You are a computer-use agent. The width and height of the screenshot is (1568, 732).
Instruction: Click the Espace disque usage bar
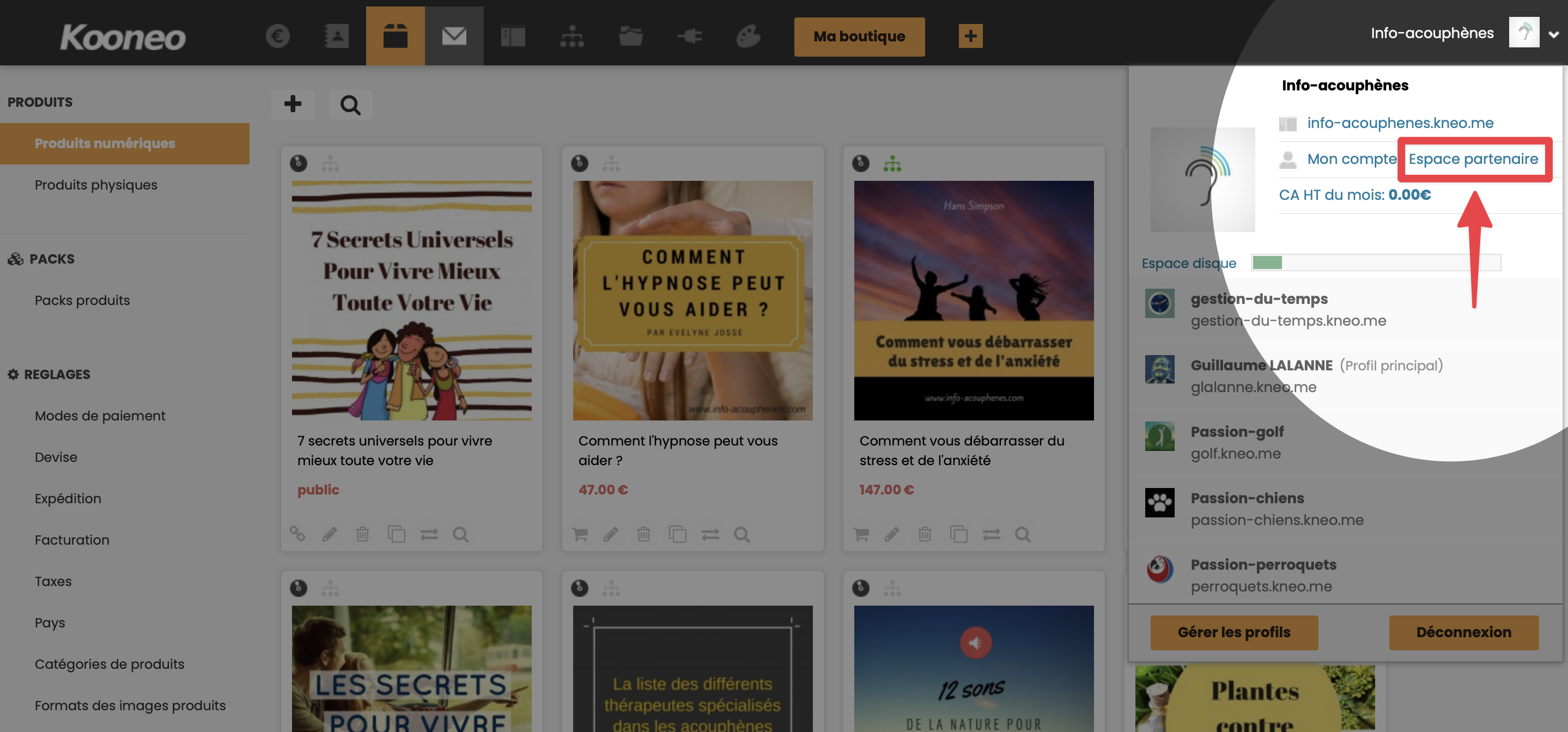(x=1376, y=263)
